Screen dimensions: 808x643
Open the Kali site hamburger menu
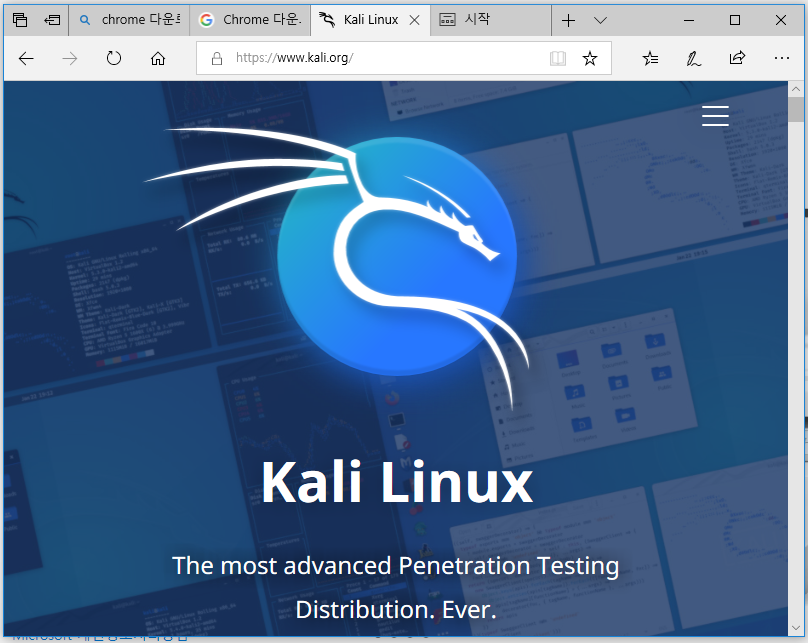(715, 115)
